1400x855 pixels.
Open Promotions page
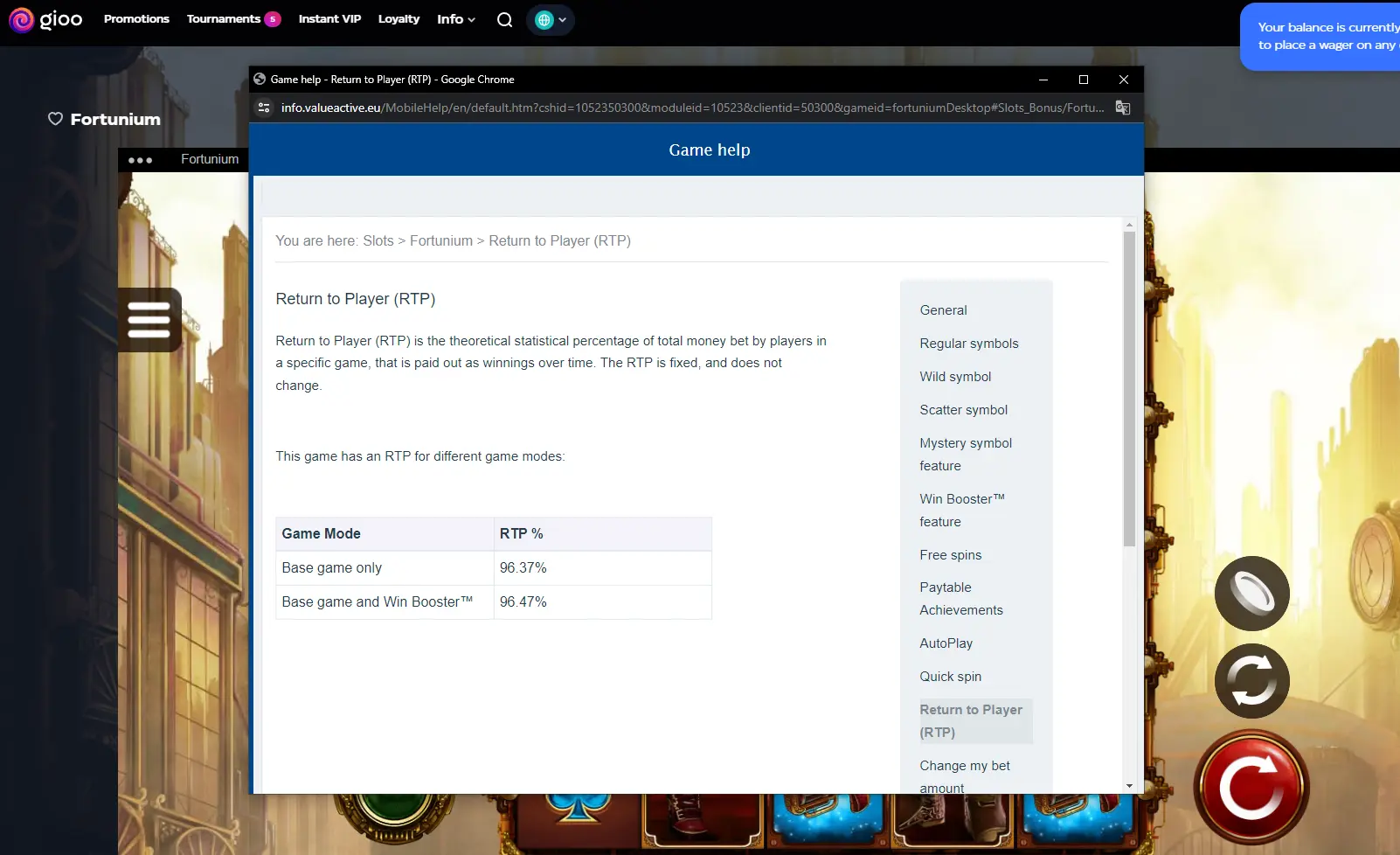click(136, 19)
